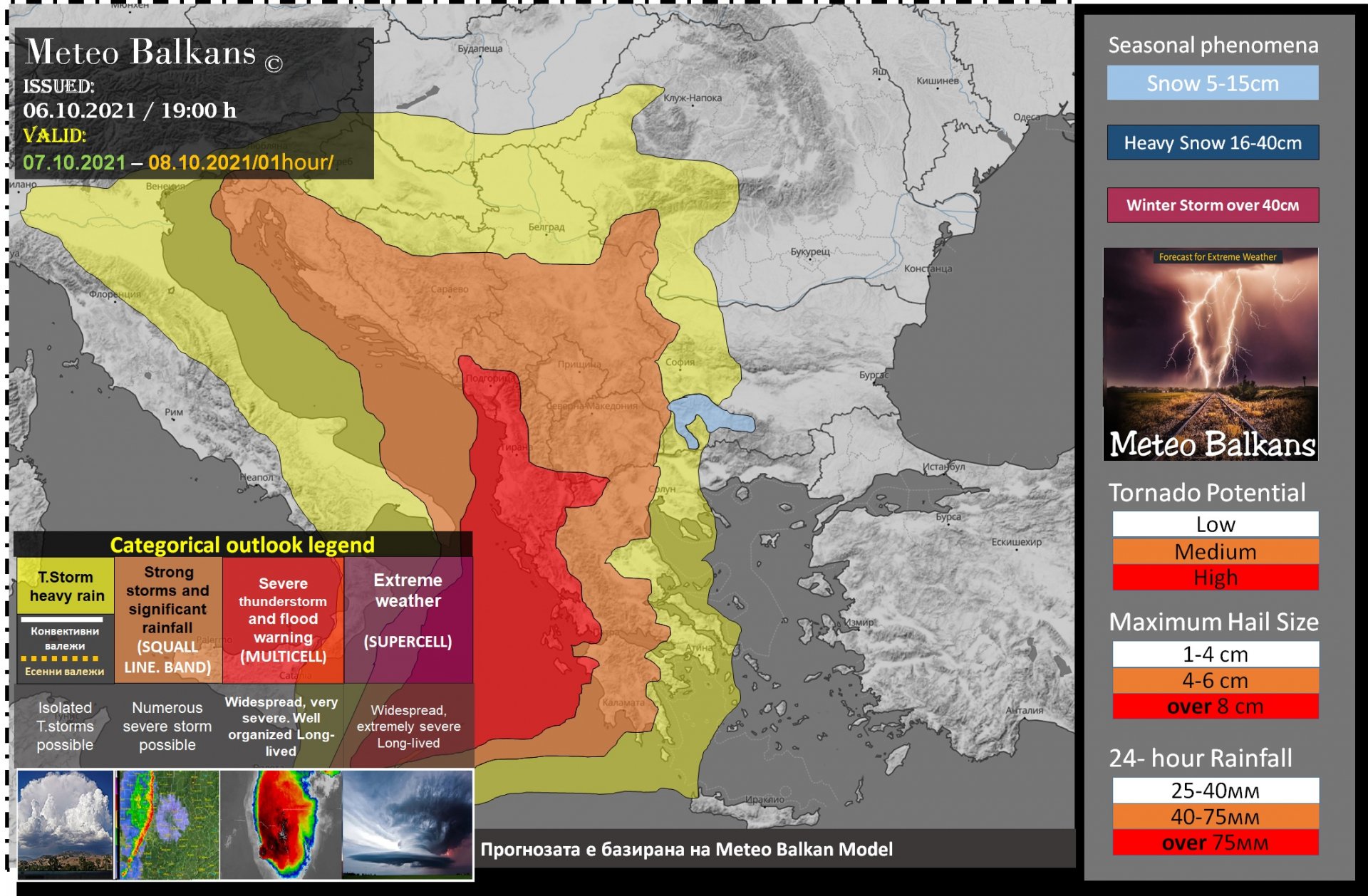Click the Ираклио city label
Screen dimensions: 1368x896
[x=765, y=800]
